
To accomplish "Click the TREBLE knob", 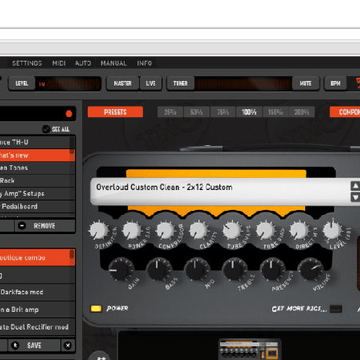I will pyautogui.click(x=235, y=269).
